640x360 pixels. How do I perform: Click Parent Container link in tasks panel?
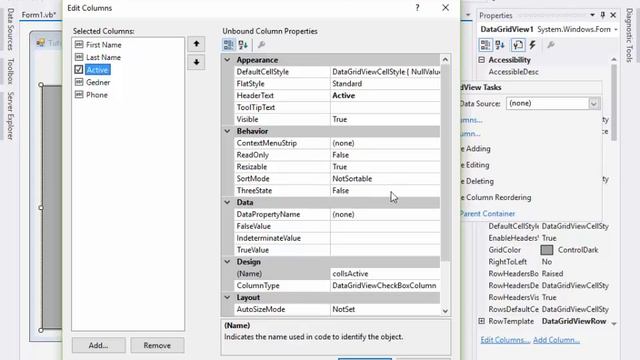pyautogui.click(x=487, y=213)
